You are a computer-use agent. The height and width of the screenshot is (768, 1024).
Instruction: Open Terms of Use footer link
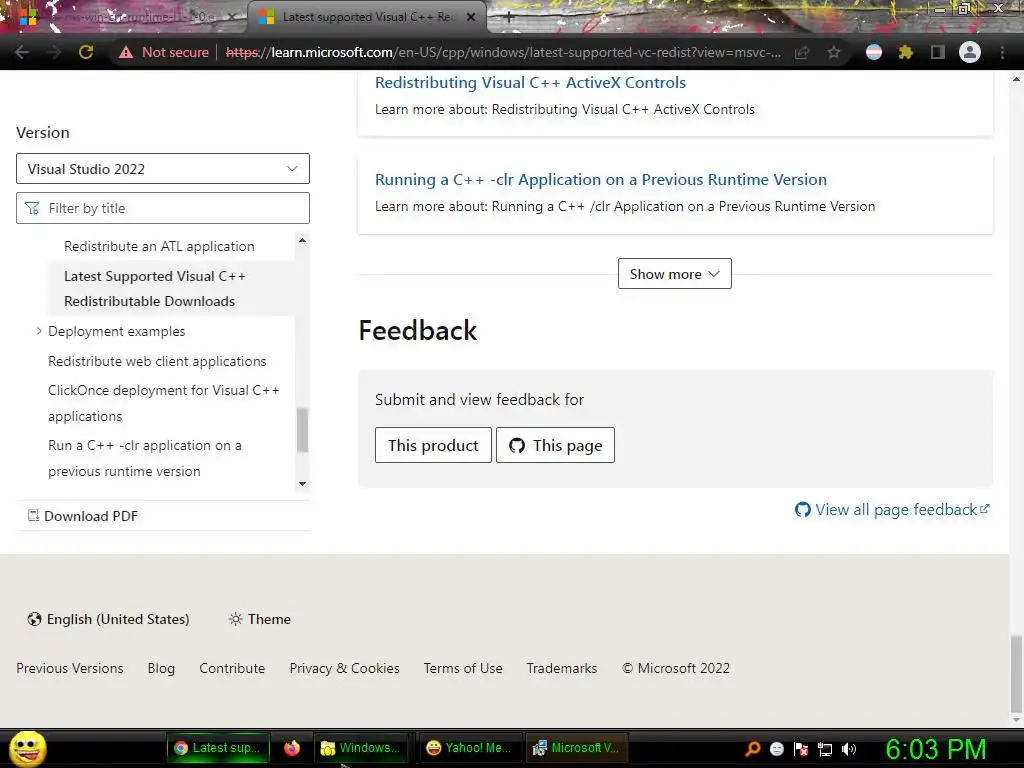pyautogui.click(x=463, y=668)
